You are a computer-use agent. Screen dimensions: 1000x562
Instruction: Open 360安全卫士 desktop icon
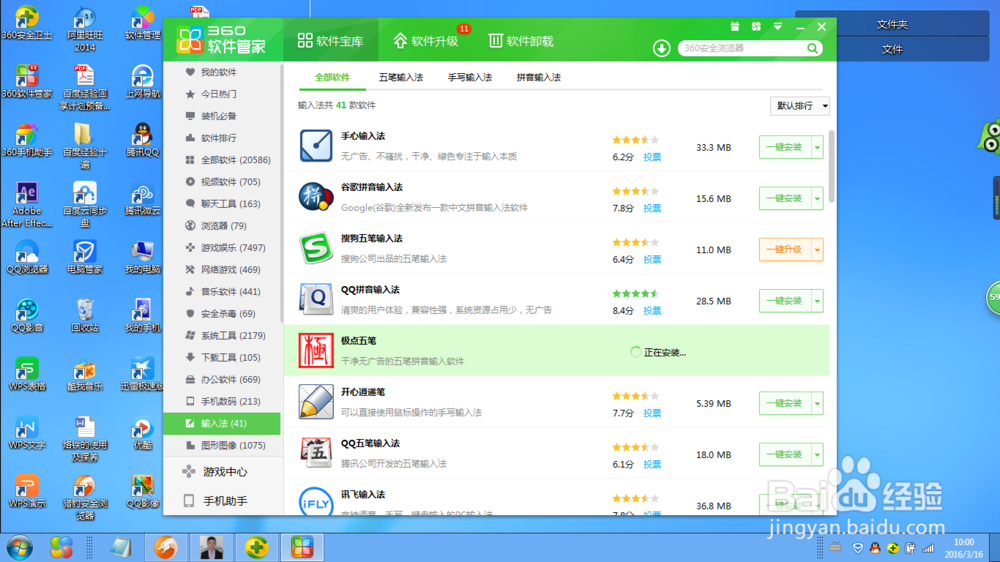coord(27,24)
